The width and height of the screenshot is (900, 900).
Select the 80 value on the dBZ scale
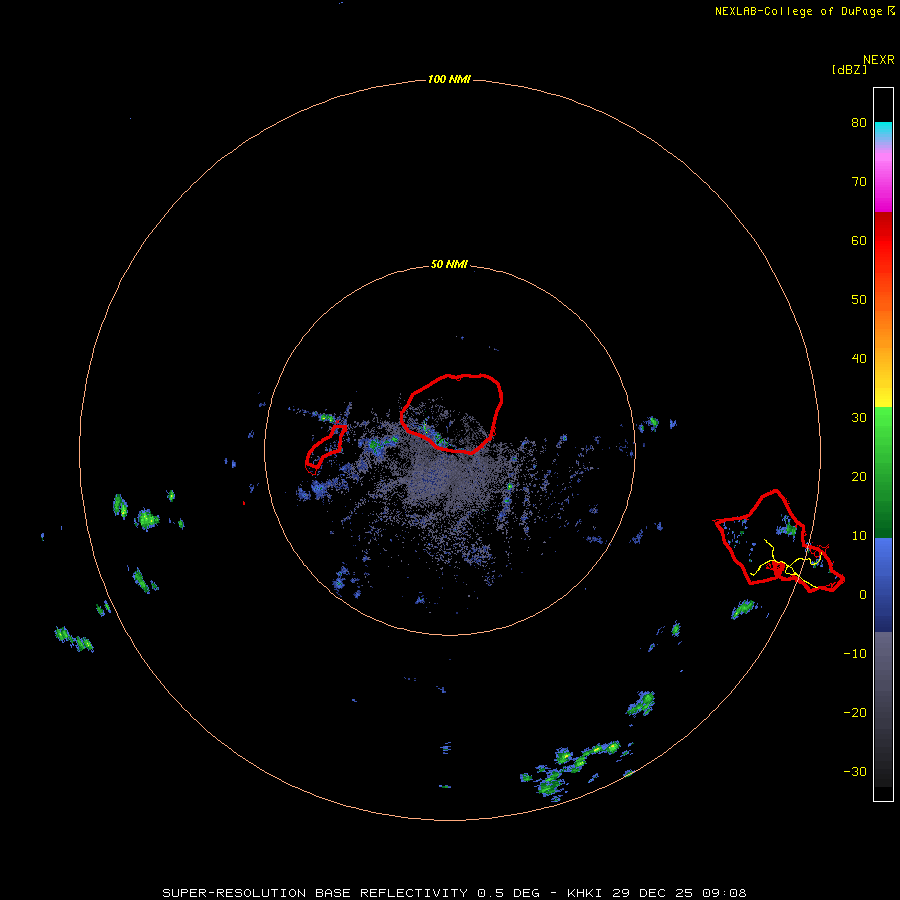tap(859, 123)
